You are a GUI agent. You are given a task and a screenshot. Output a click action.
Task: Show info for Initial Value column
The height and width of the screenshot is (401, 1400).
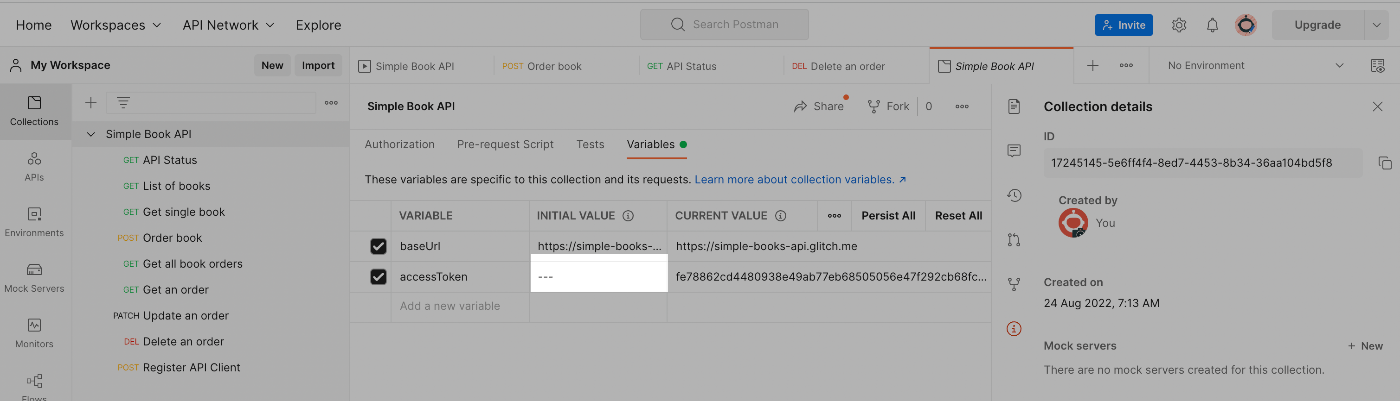click(x=628, y=215)
